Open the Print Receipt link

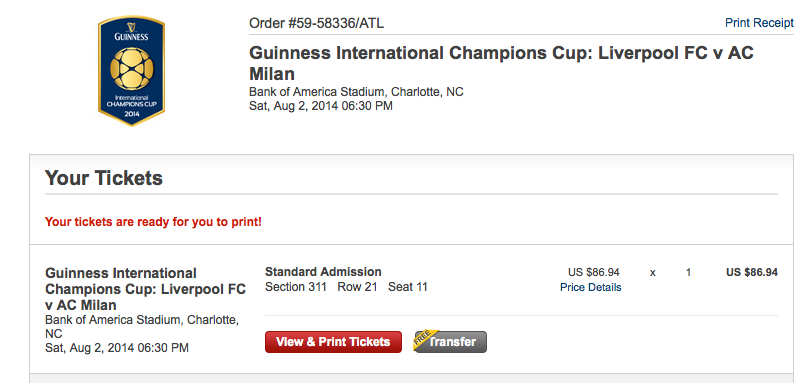[x=759, y=23]
